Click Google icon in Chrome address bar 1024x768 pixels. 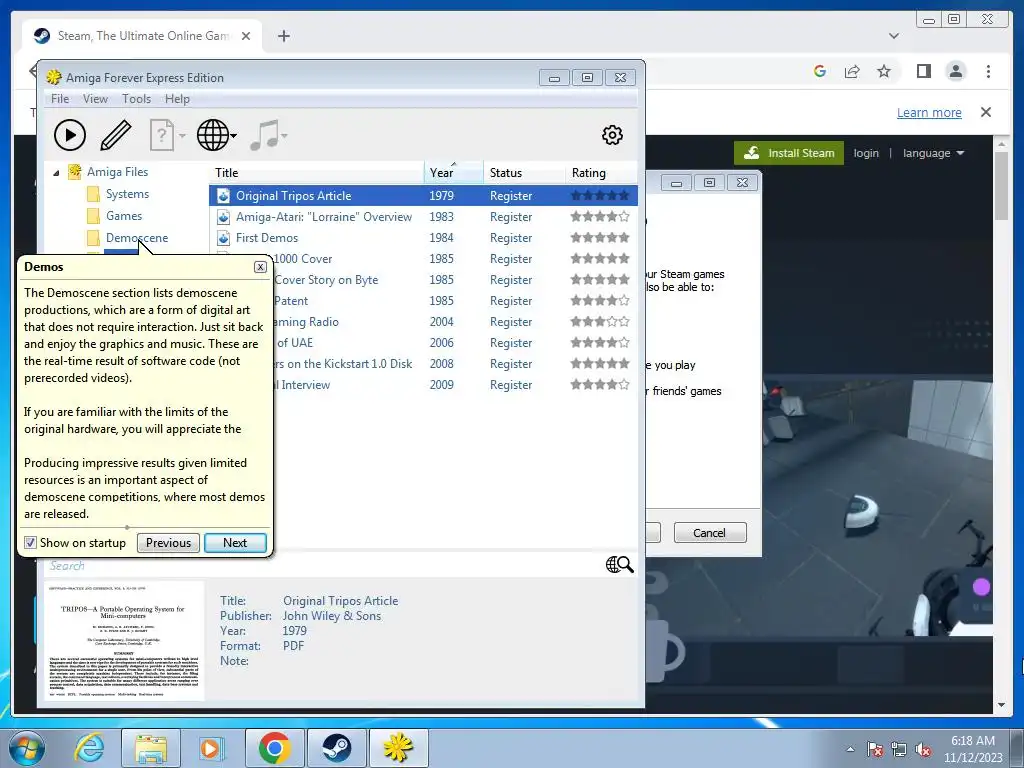[x=820, y=71]
